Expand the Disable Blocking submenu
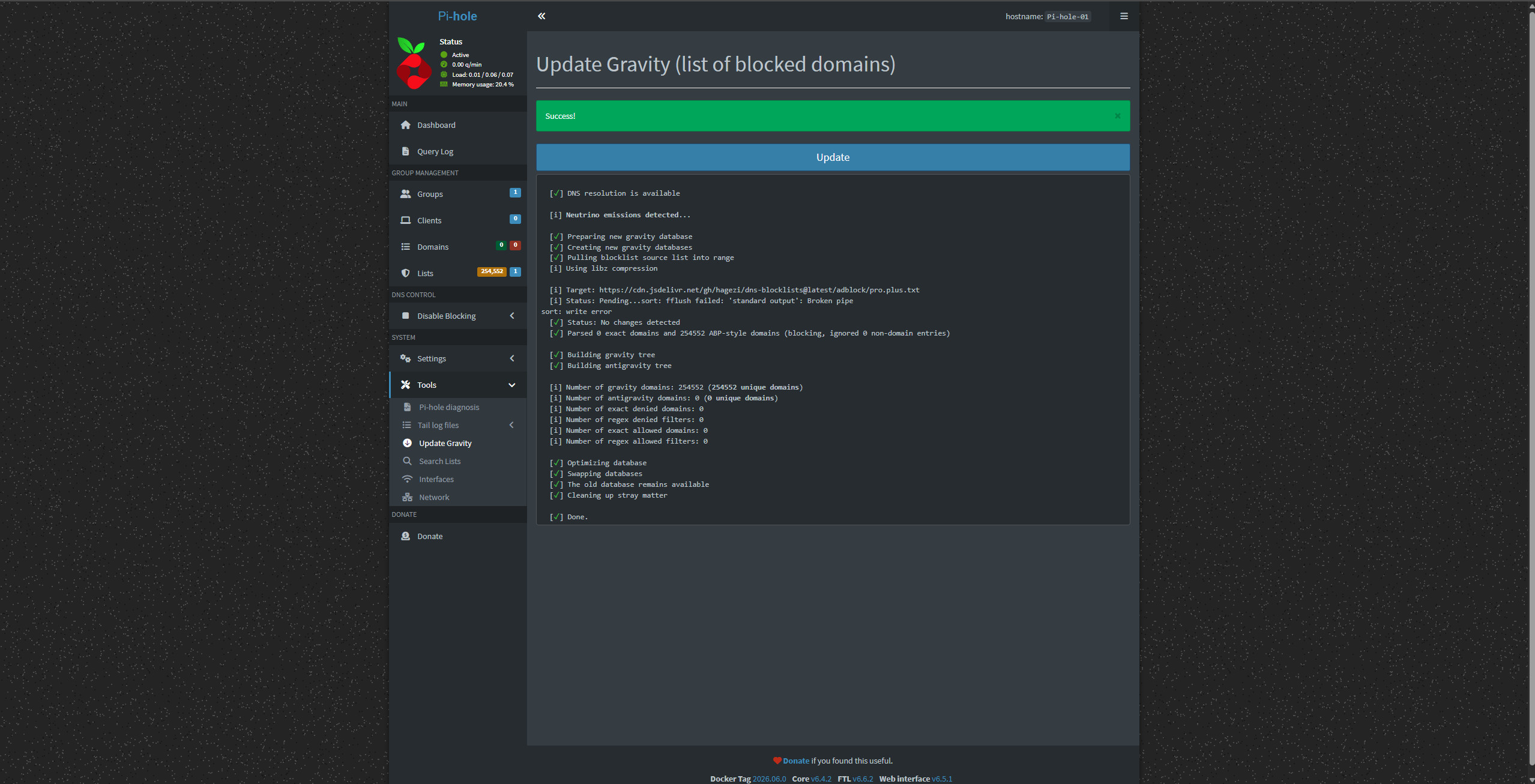The height and width of the screenshot is (784, 1535). pyautogui.click(x=512, y=316)
